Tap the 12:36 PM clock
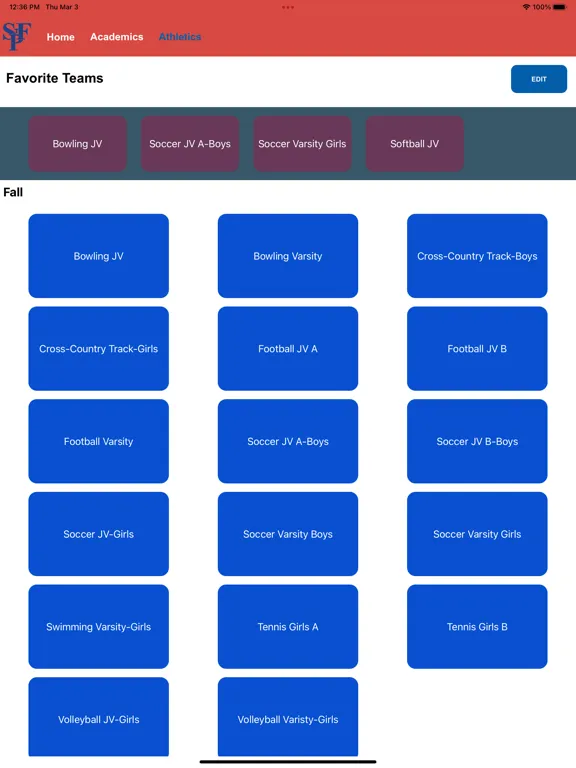This screenshot has height=768, width=576. coord(24,7)
